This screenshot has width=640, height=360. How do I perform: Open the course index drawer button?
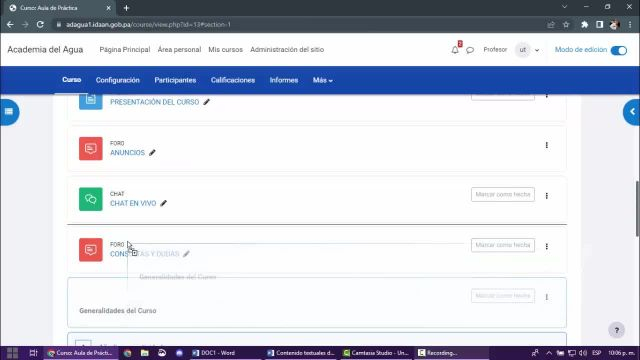(x=9, y=112)
